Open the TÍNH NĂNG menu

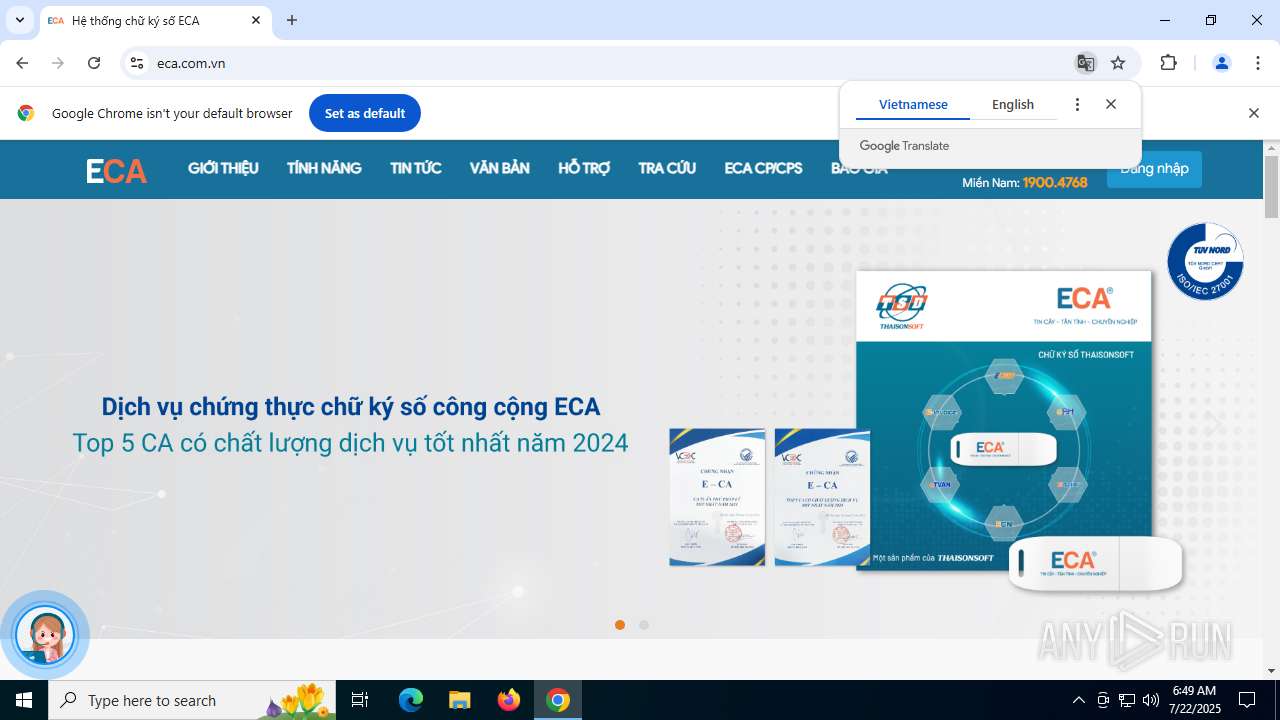coord(324,168)
